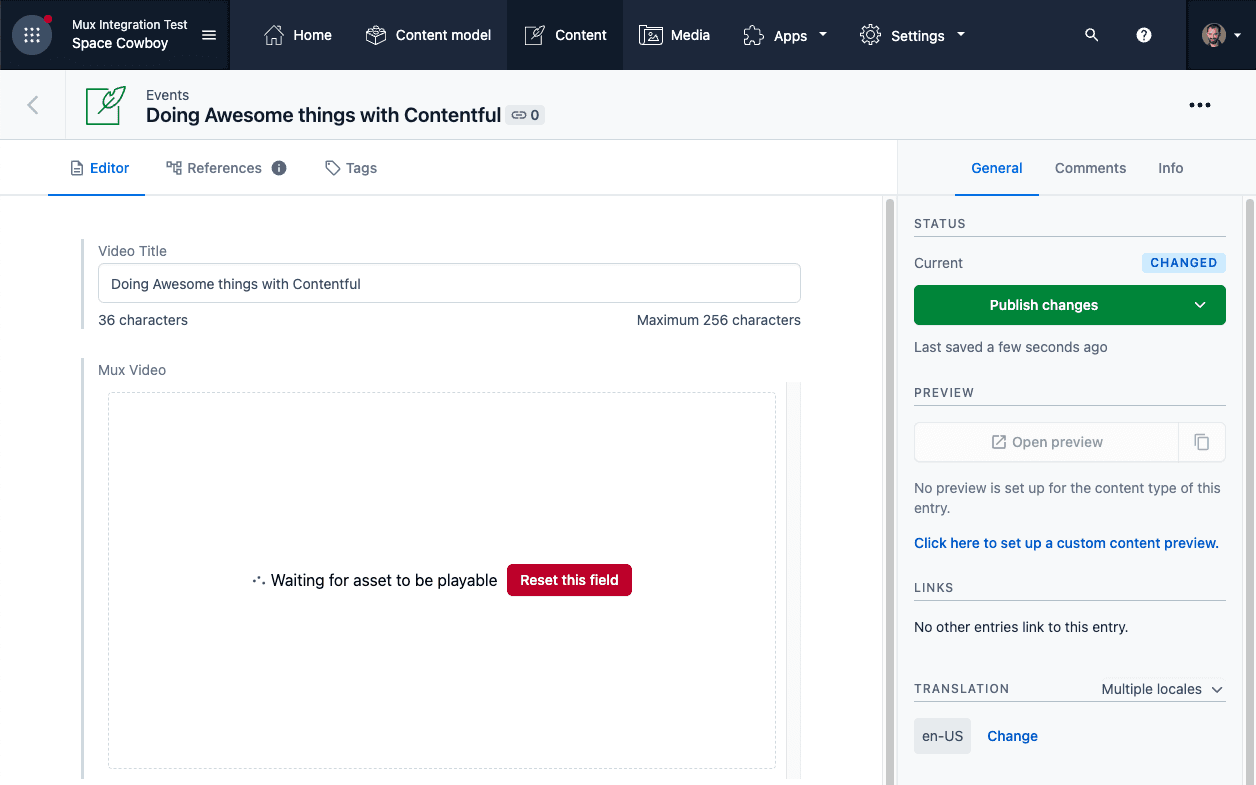Click the hamburger menu next to Space Cowboy
1256x785 pixels.
tap(209, 35)
